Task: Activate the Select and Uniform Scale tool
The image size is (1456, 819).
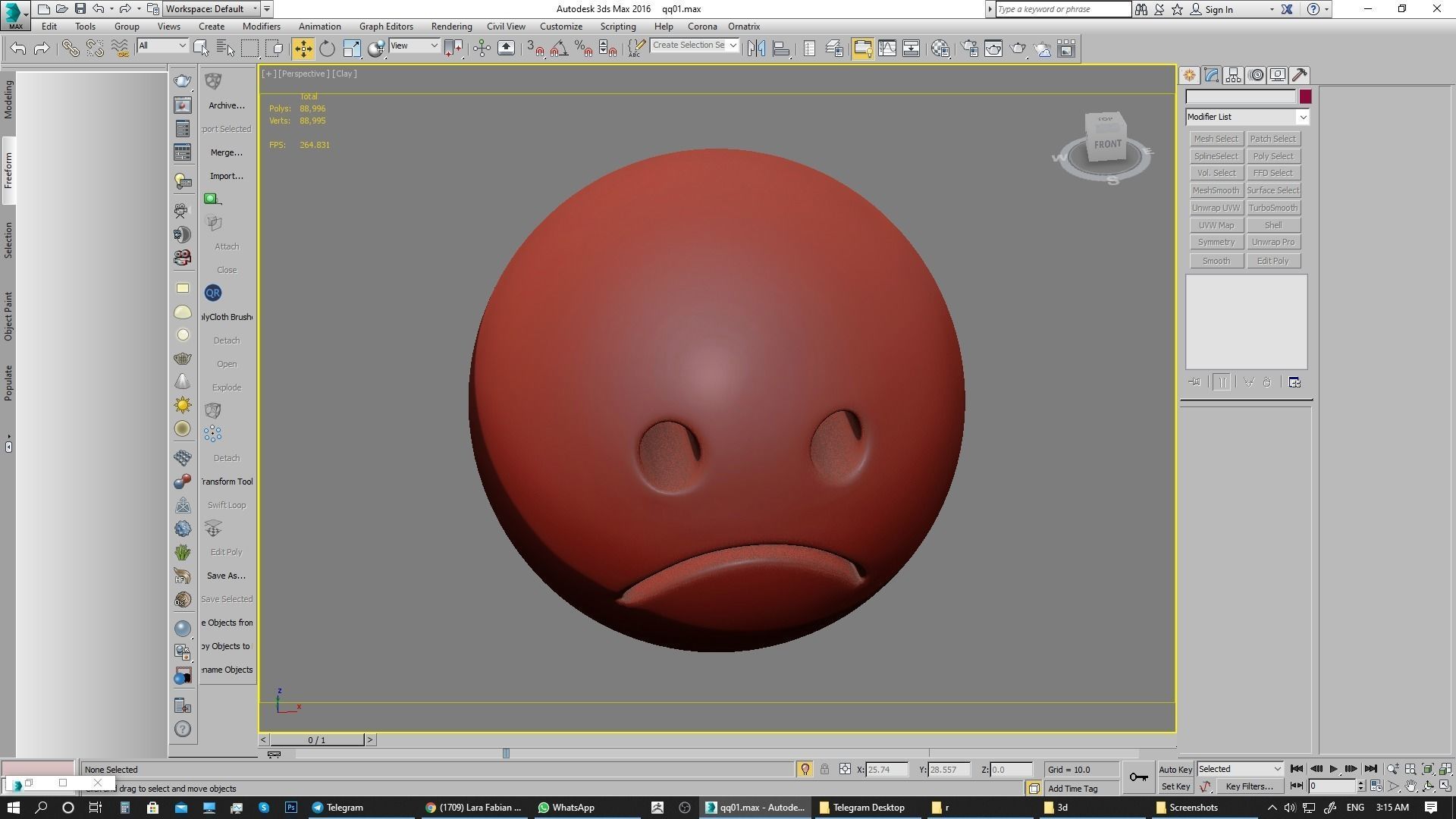Action: pyautogui.click(x=352, y=49)
